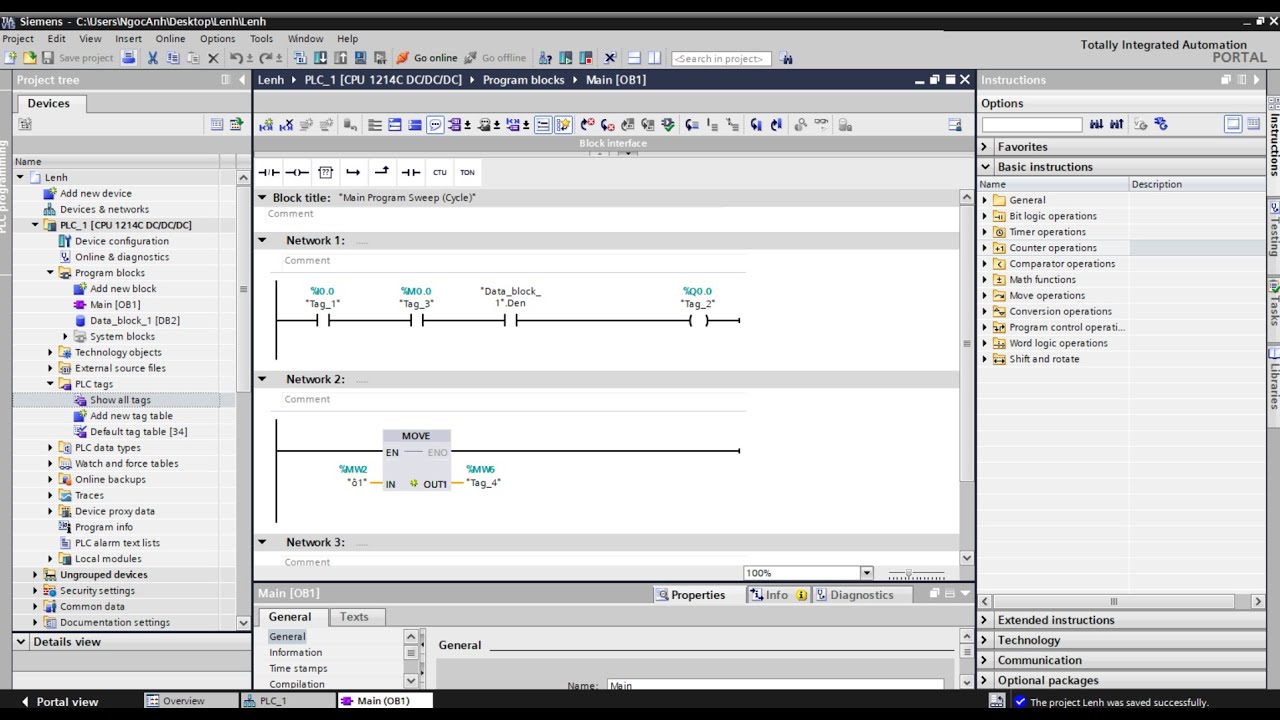Click the Instructions search input field
1280x720 pixels.
(x=1032, y=124)
